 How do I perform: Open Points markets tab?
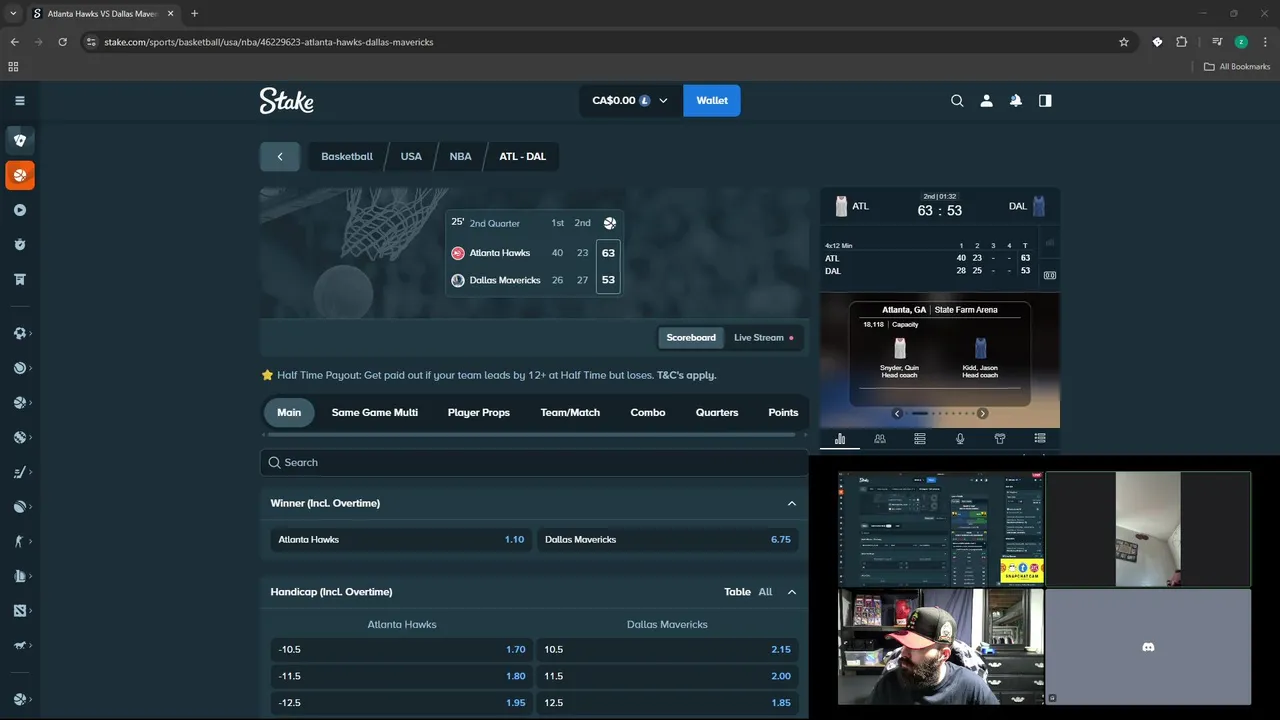783,412
